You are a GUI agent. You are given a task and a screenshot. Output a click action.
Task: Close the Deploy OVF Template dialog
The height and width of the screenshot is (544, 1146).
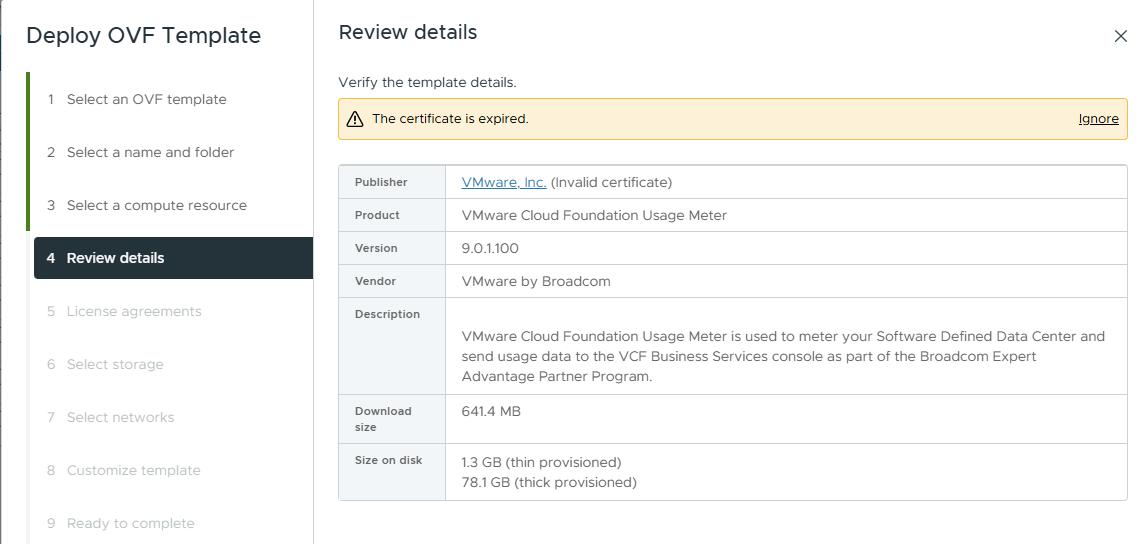pos(1120,36)
